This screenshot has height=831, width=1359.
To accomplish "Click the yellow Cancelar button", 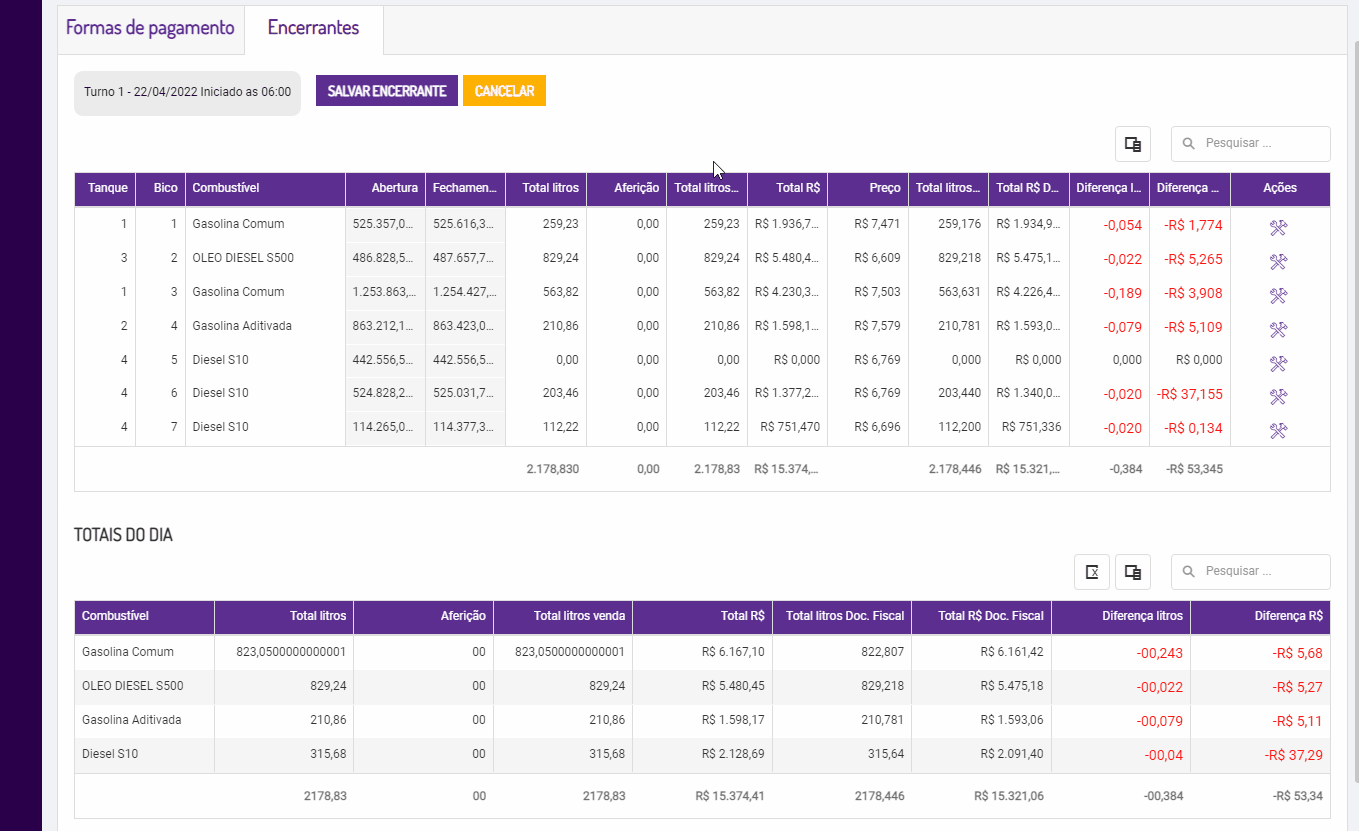I will pos(504,91).
